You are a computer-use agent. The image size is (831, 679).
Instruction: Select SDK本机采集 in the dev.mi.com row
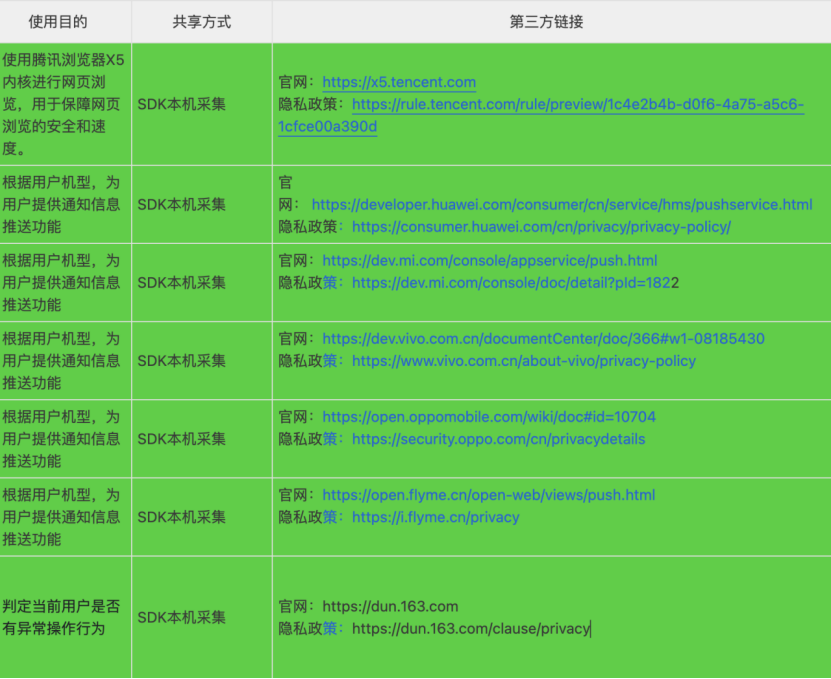tap(182, 283)
